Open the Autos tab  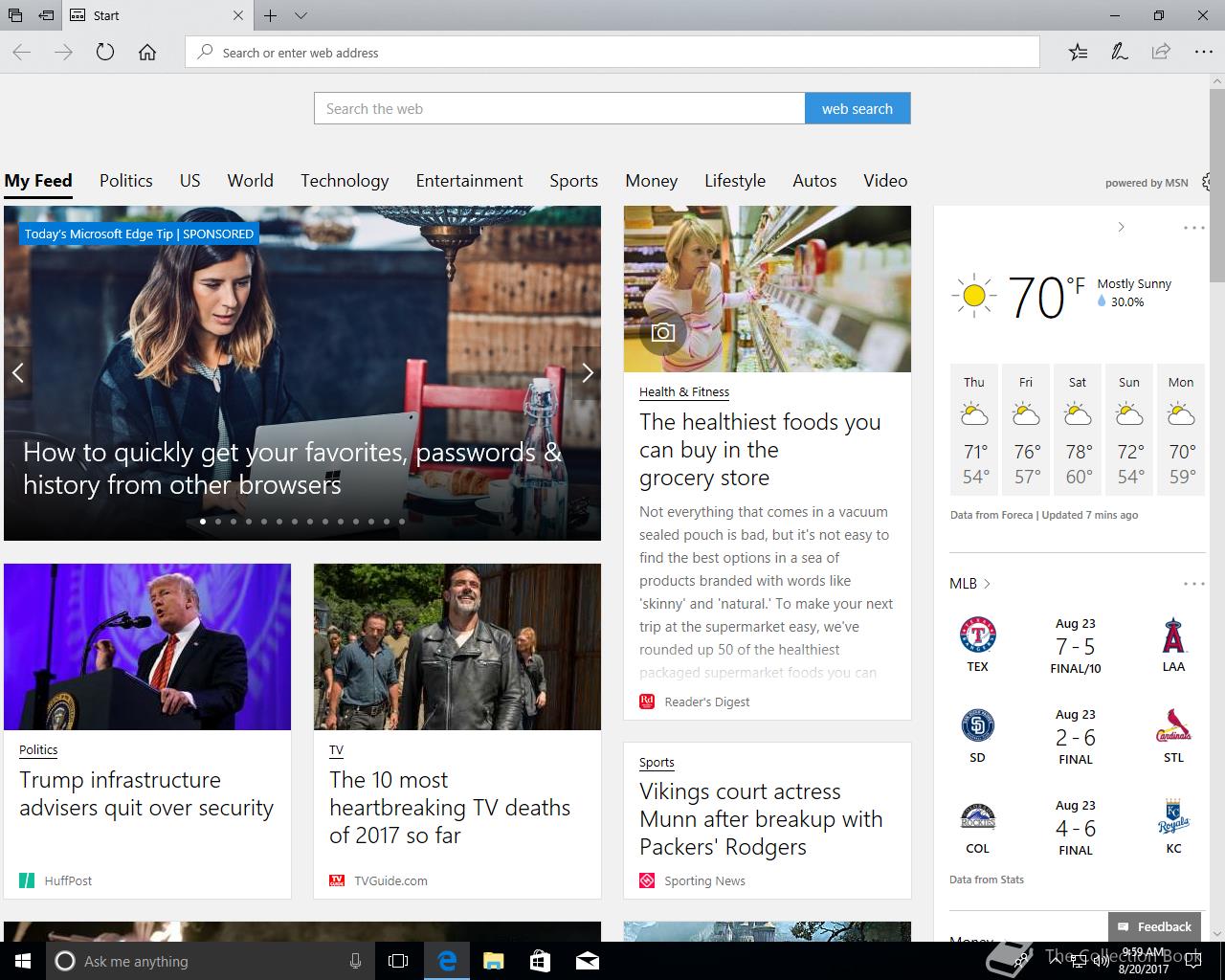tap(814, 181)
